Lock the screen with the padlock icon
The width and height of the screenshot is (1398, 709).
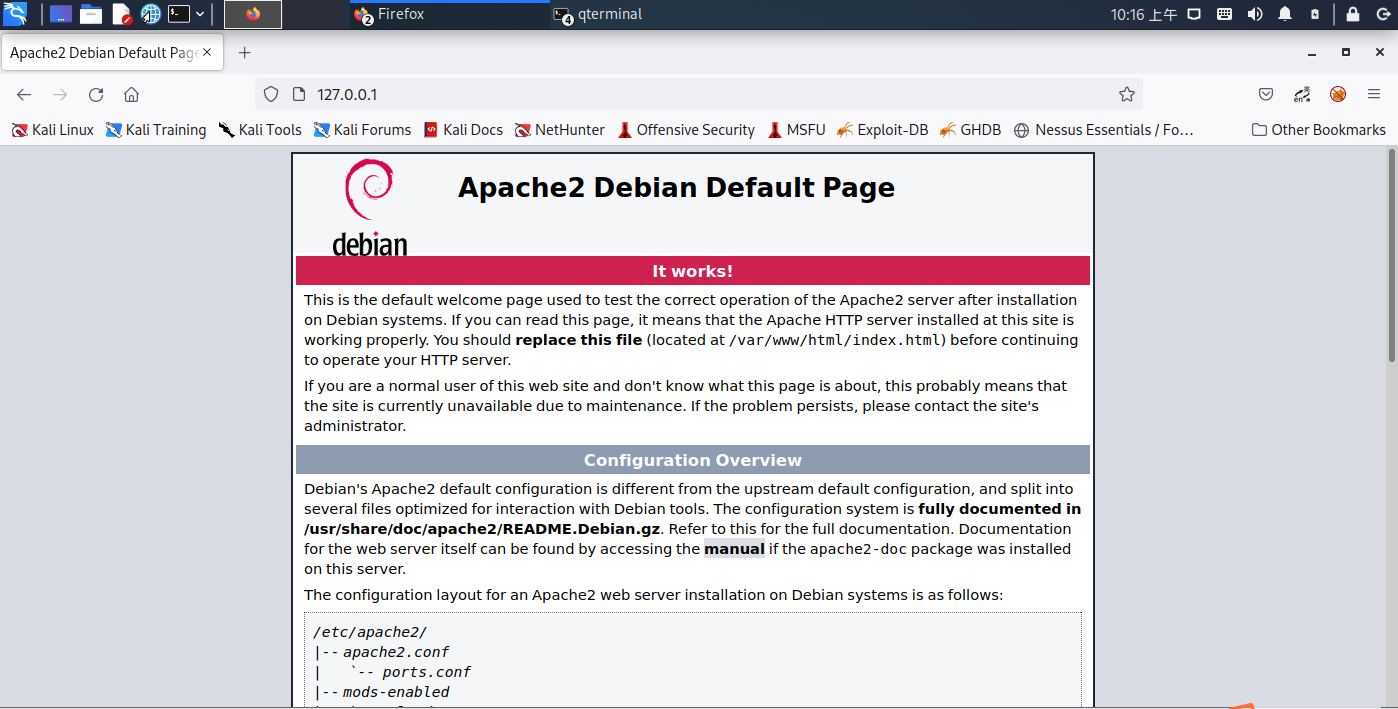tap(1353, 14)
